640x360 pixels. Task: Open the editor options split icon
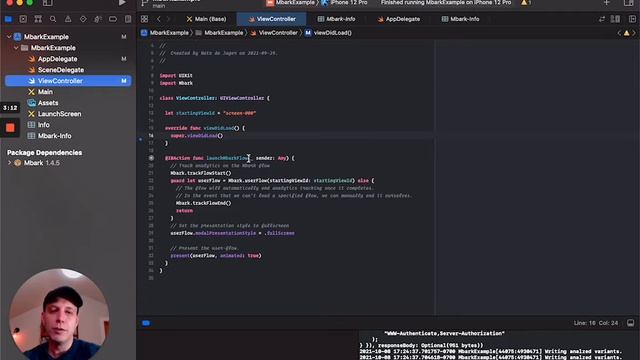pos(615,19)
